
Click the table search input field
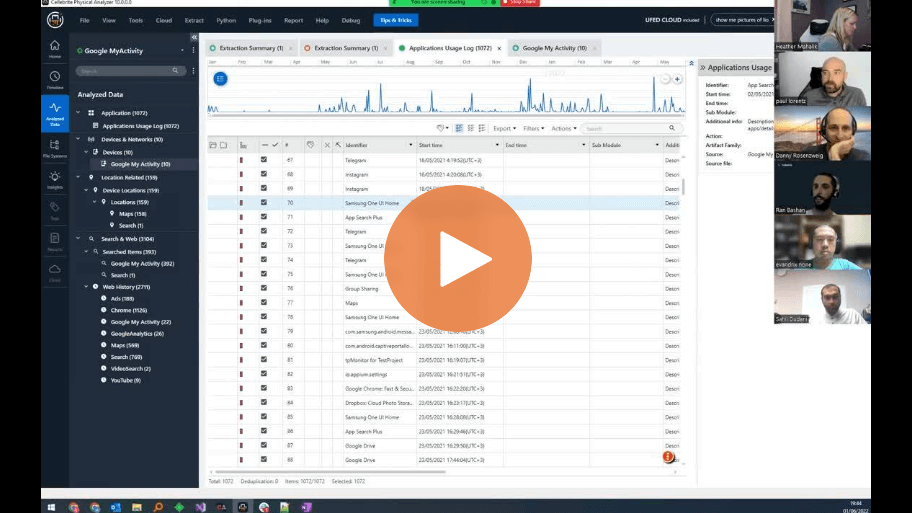620,128
